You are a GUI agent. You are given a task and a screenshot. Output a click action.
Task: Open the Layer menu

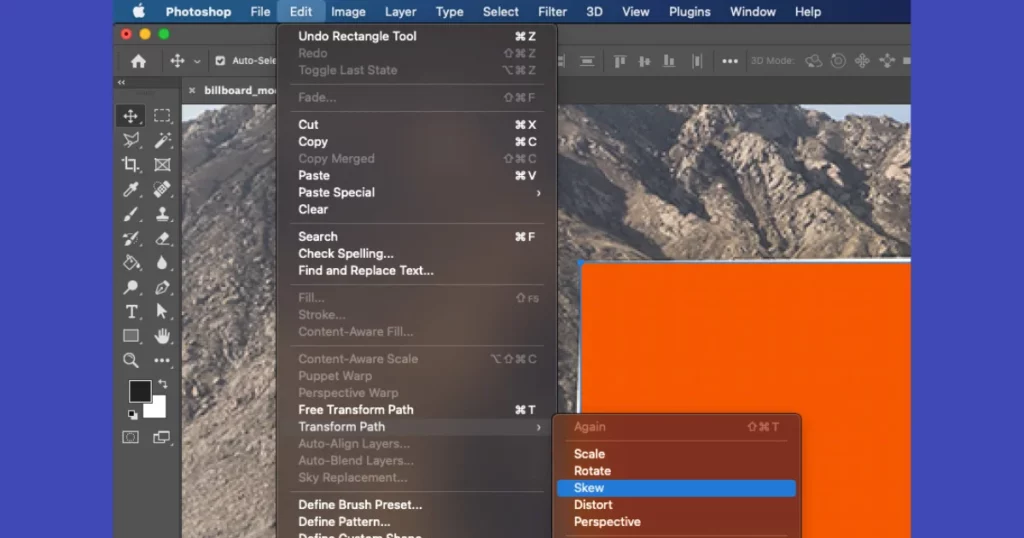click(400, 12)
